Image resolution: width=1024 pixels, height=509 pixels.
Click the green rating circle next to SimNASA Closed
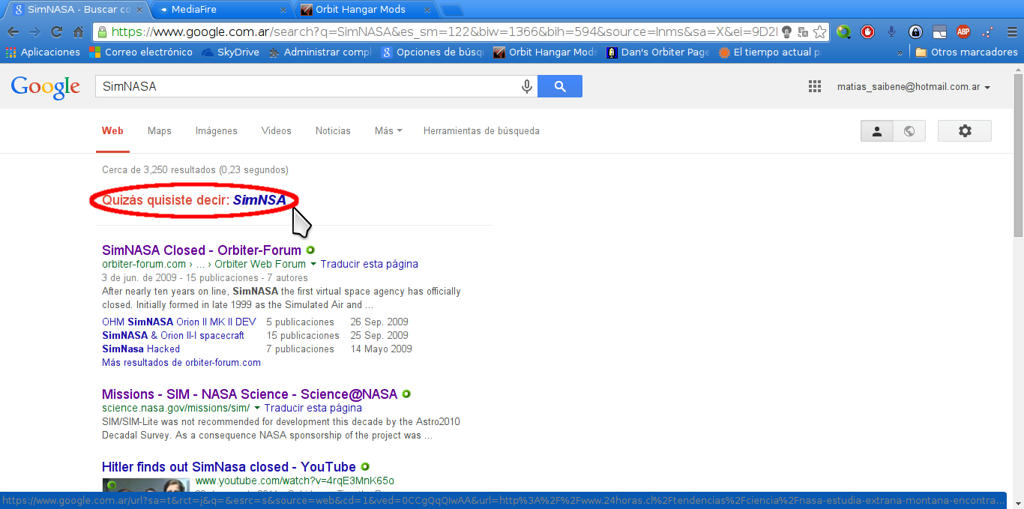point(310,250)
